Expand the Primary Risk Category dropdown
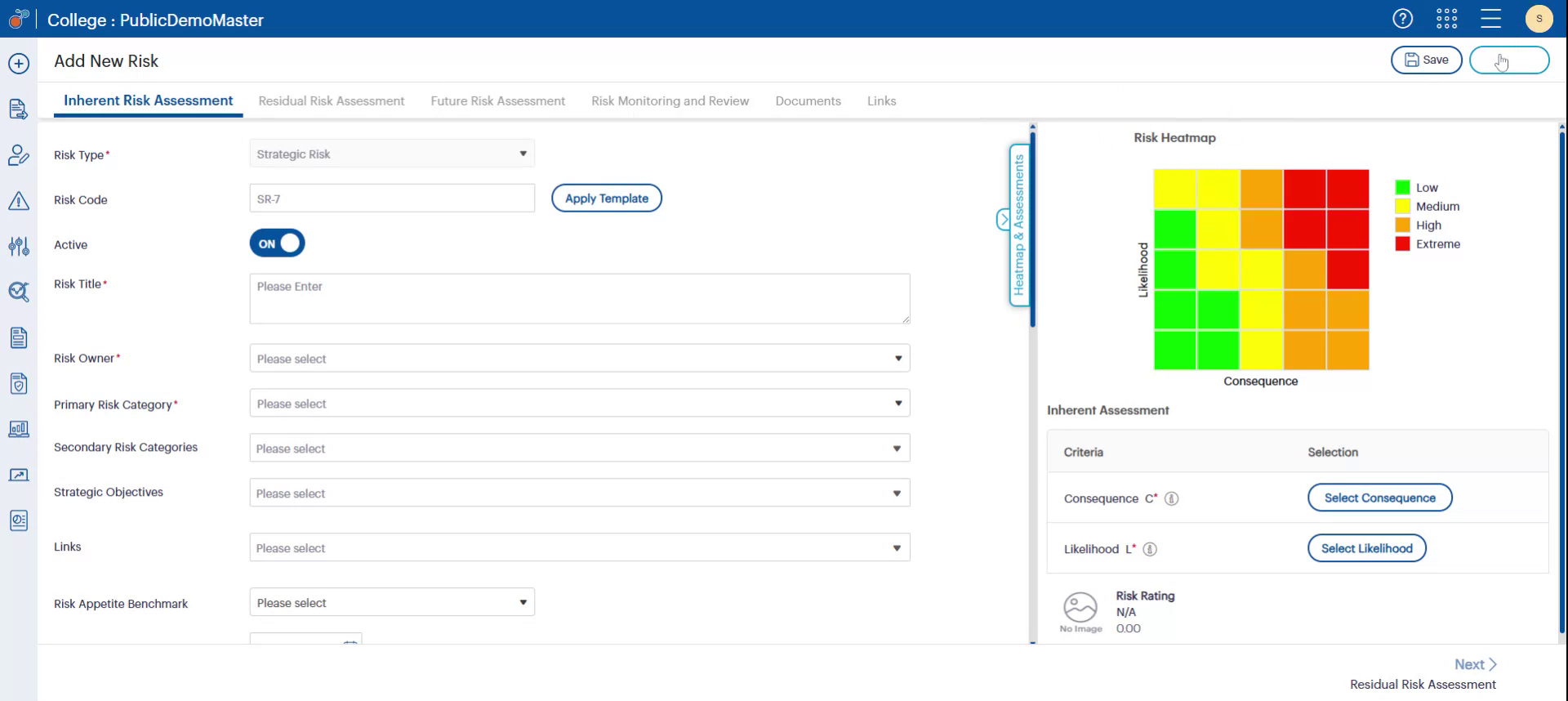Image resolution: width=1568 pixels, height=701 pixels. [x=579, y=404]
